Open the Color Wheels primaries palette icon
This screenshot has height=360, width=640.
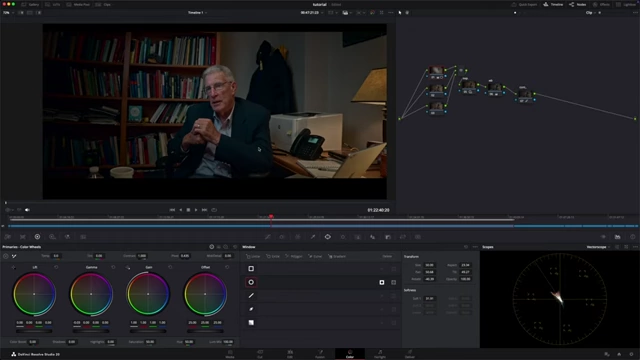pyautogui.click(x=37, y=237)
